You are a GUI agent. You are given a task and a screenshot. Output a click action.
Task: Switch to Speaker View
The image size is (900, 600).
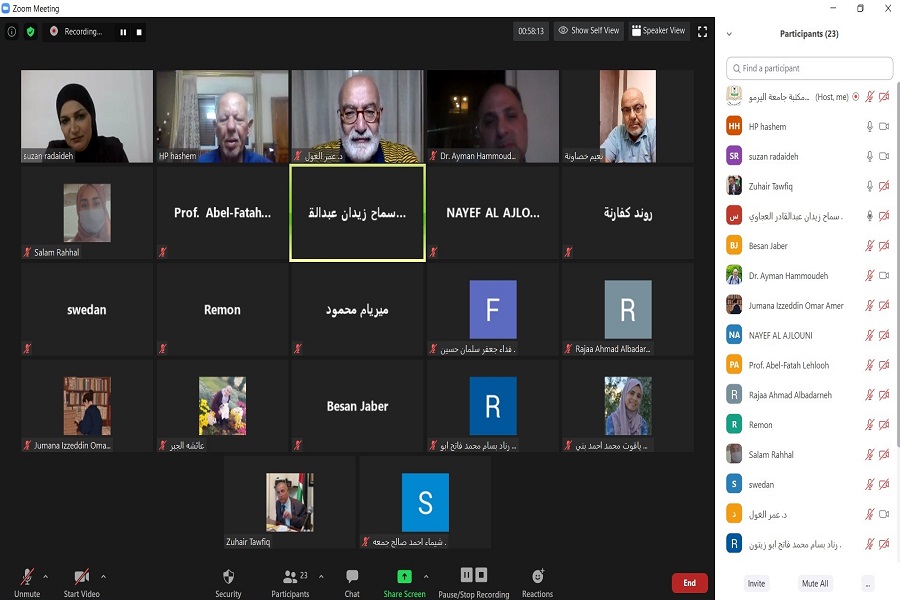[x=658, y=30]
